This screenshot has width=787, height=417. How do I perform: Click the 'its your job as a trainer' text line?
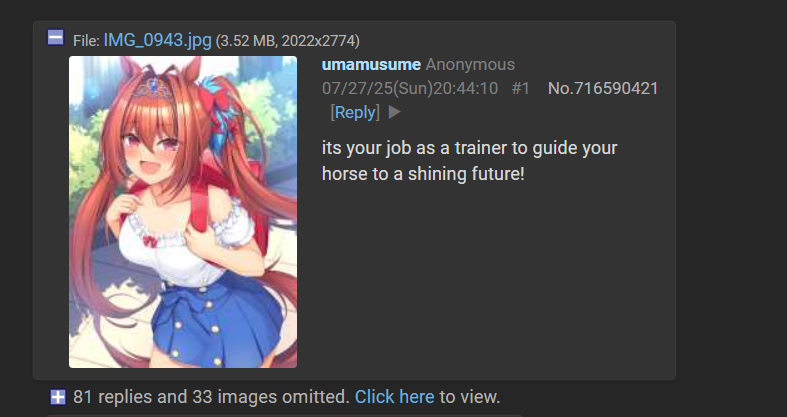[469, 148]
